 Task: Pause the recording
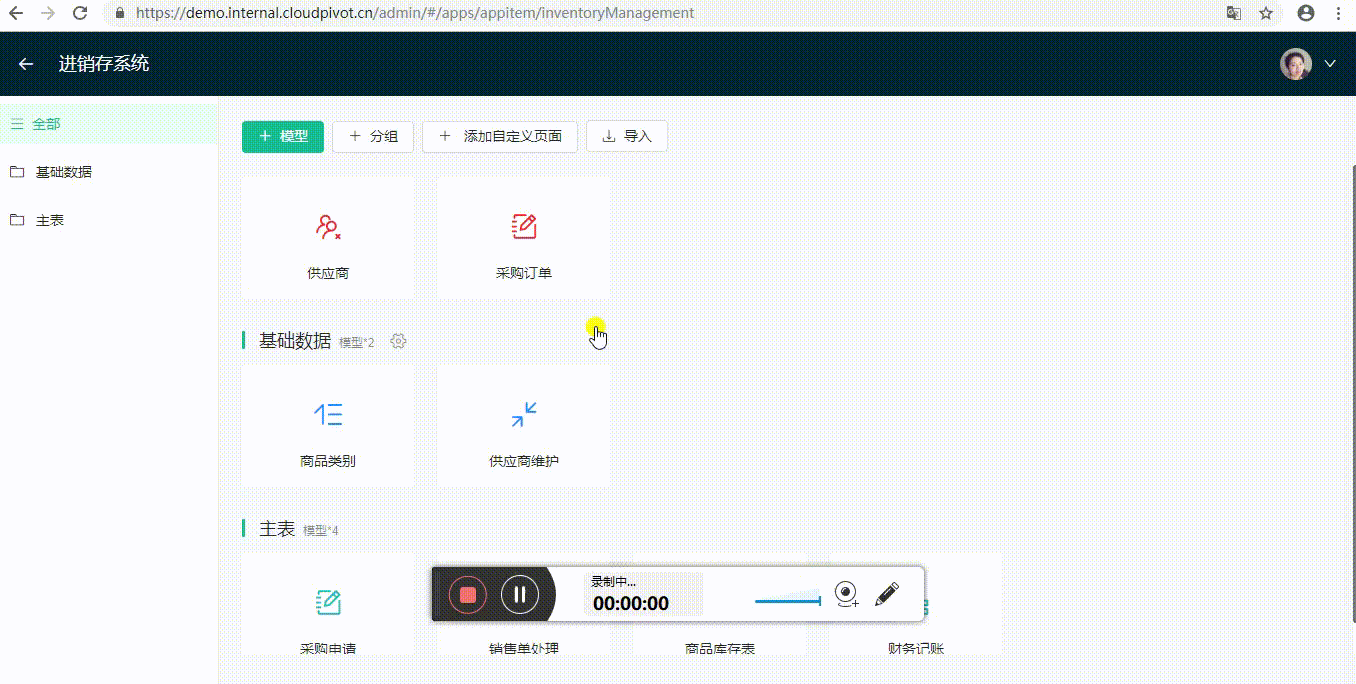click(520, 595)
